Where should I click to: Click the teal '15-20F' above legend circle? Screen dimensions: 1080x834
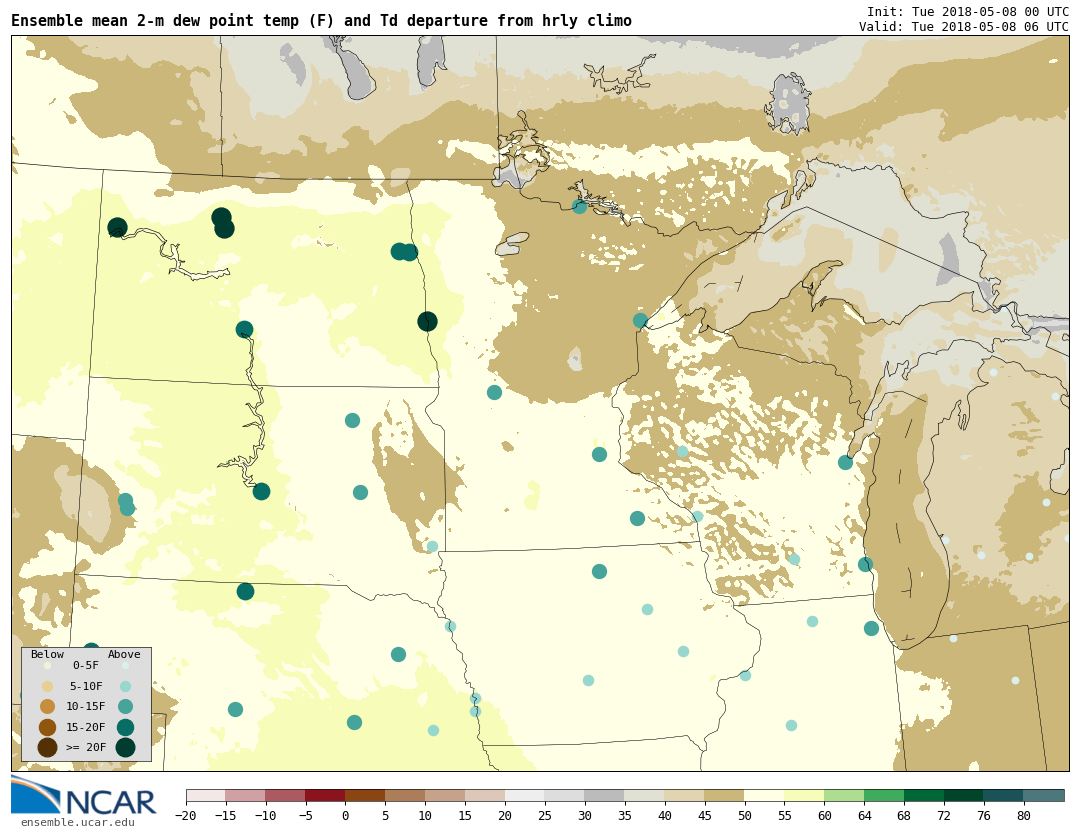(125, 727)
